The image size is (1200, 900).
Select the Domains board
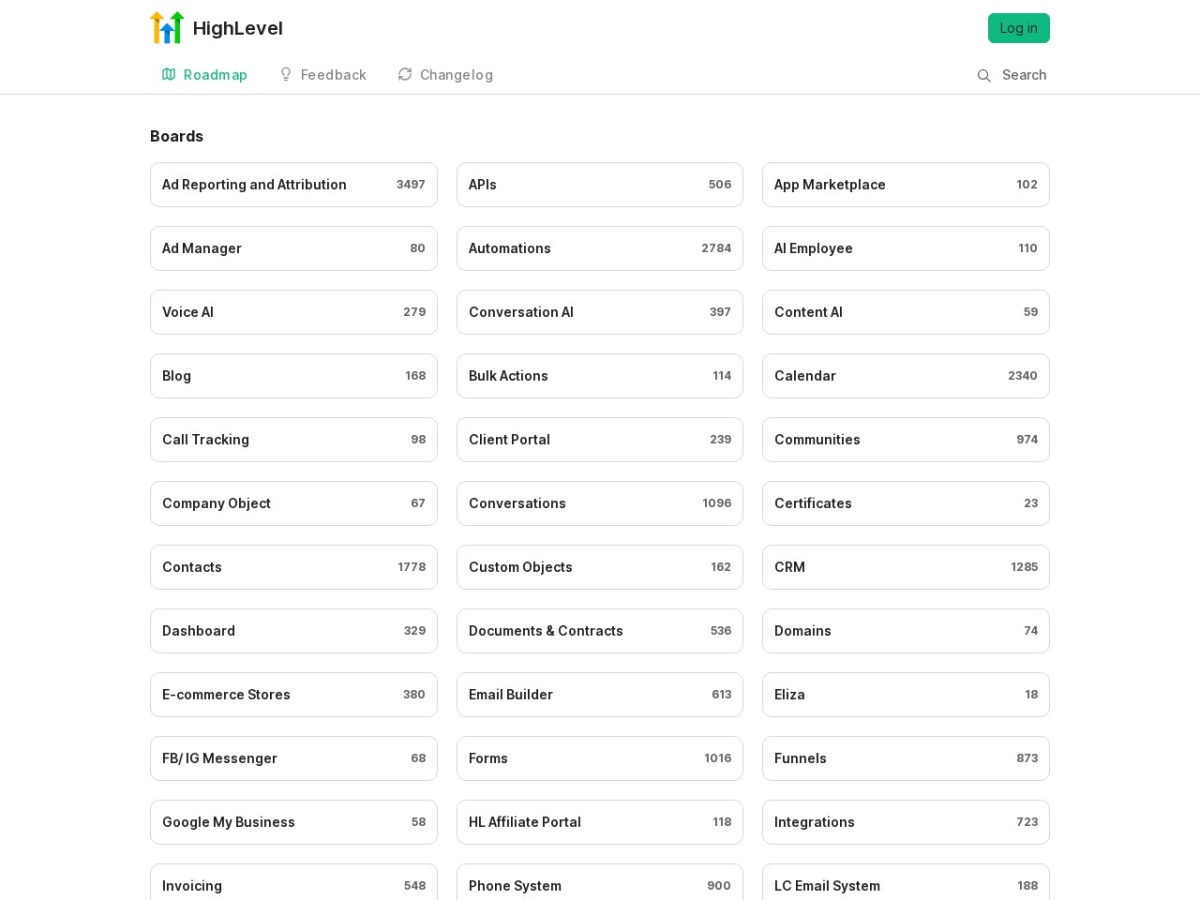pyautogui.click(x=906, y=631)
